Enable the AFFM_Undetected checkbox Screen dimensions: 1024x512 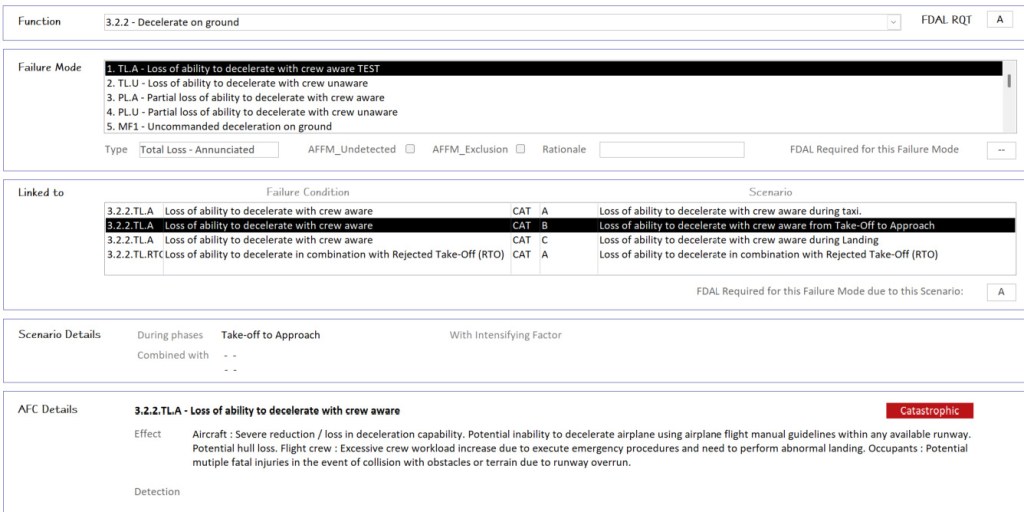click(410, 150)
